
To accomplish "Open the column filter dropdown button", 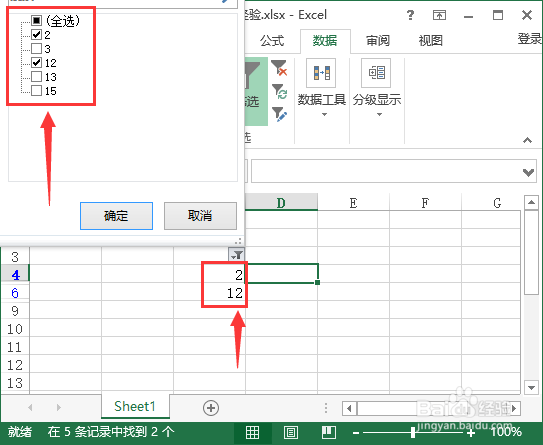I will [x=237, y=255].
